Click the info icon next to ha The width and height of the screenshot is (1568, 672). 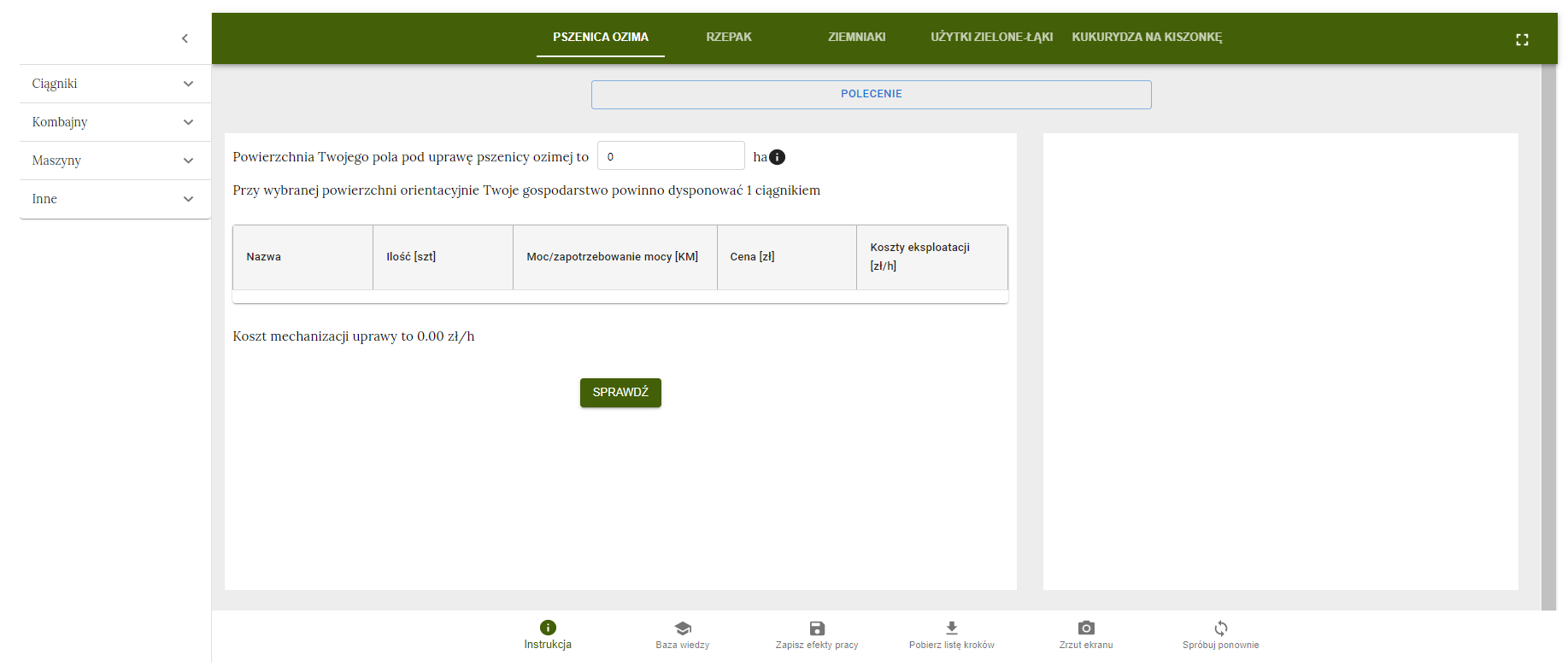[777, 157]
